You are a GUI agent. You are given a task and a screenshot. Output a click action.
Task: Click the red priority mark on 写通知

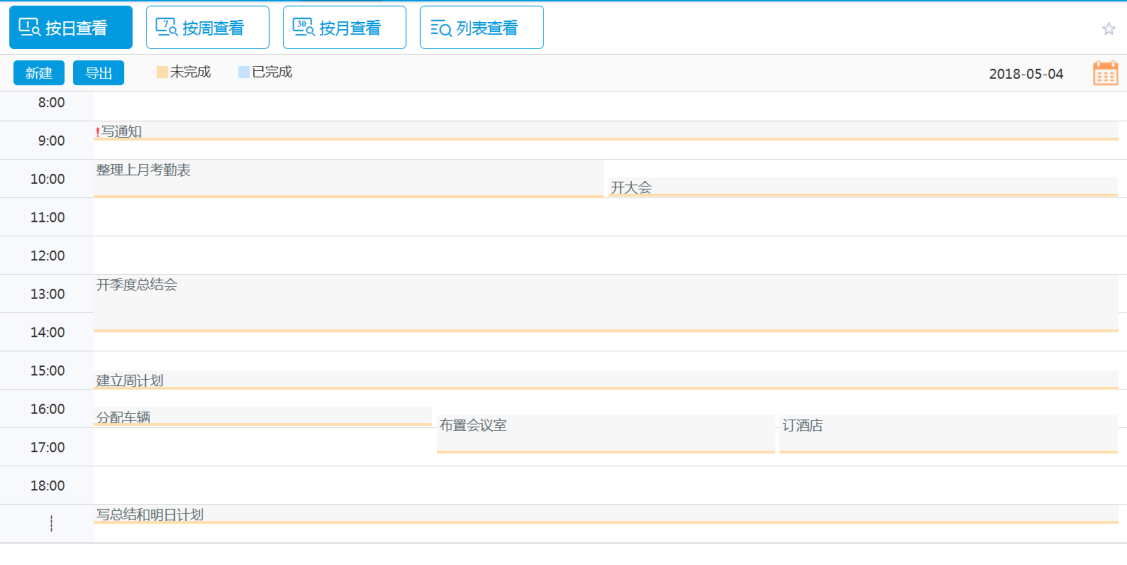click(x=97, y=132)
